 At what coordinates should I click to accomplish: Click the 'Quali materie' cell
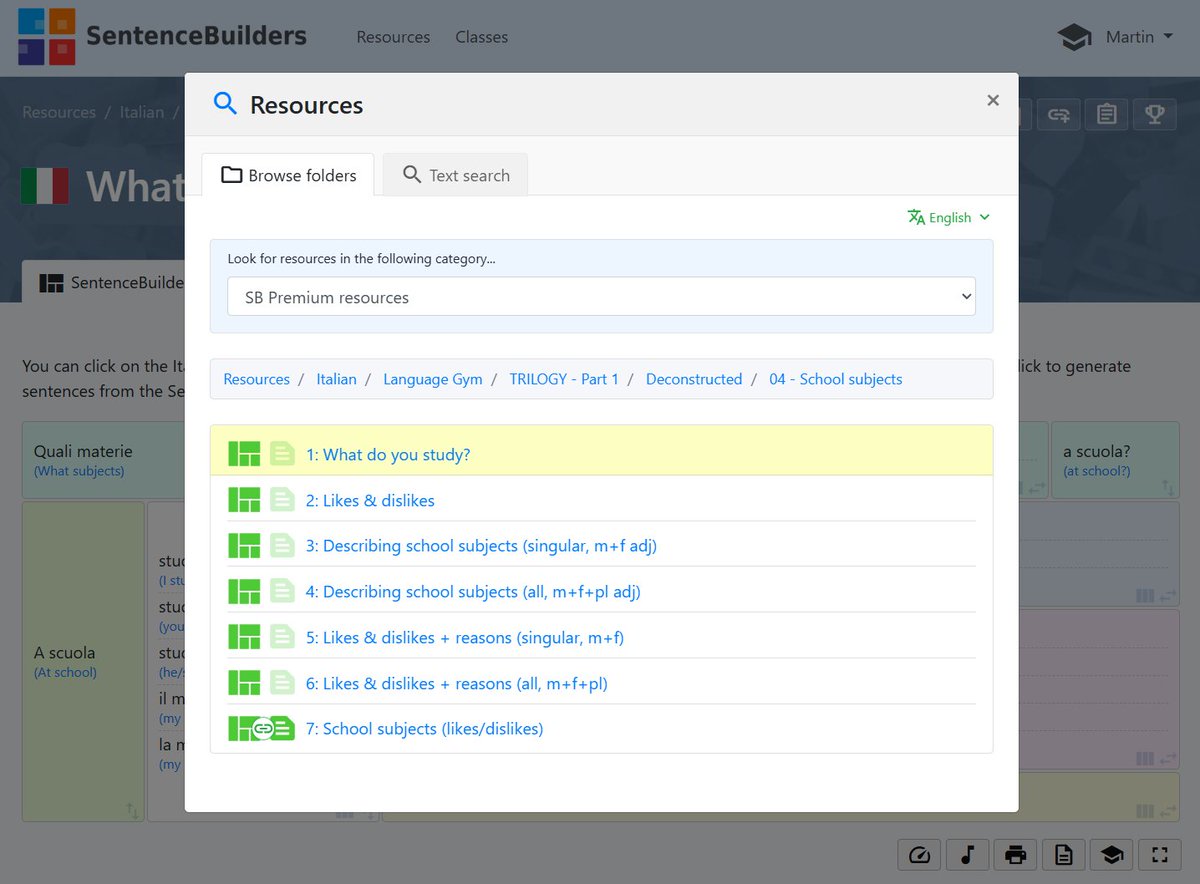(103, 460)
